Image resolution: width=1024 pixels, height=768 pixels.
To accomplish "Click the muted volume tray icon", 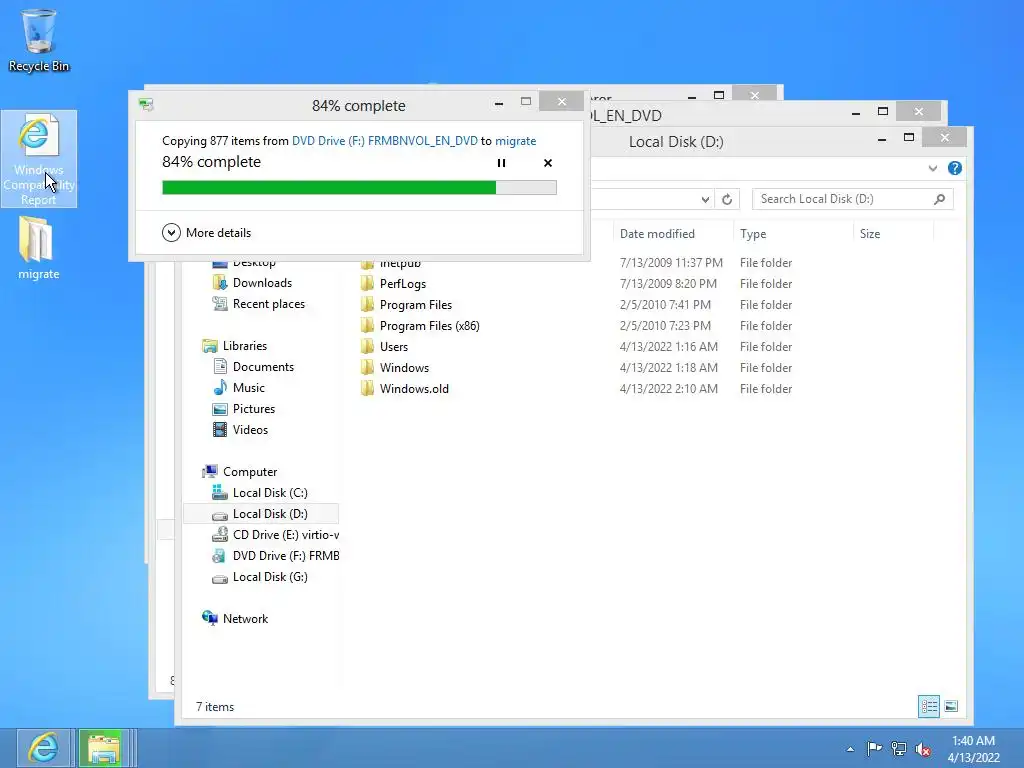I will [x=923, y=749].
